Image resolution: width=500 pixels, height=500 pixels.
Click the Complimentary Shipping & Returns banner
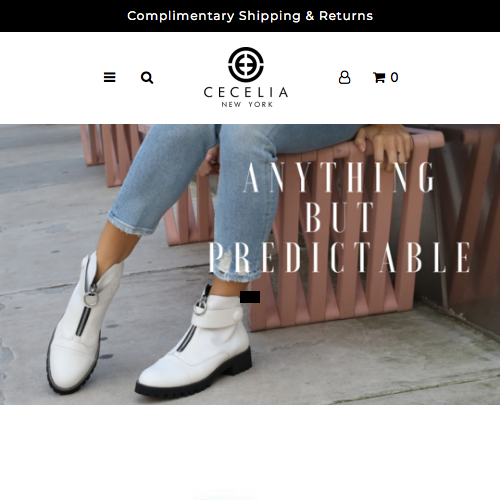(250, 16)
